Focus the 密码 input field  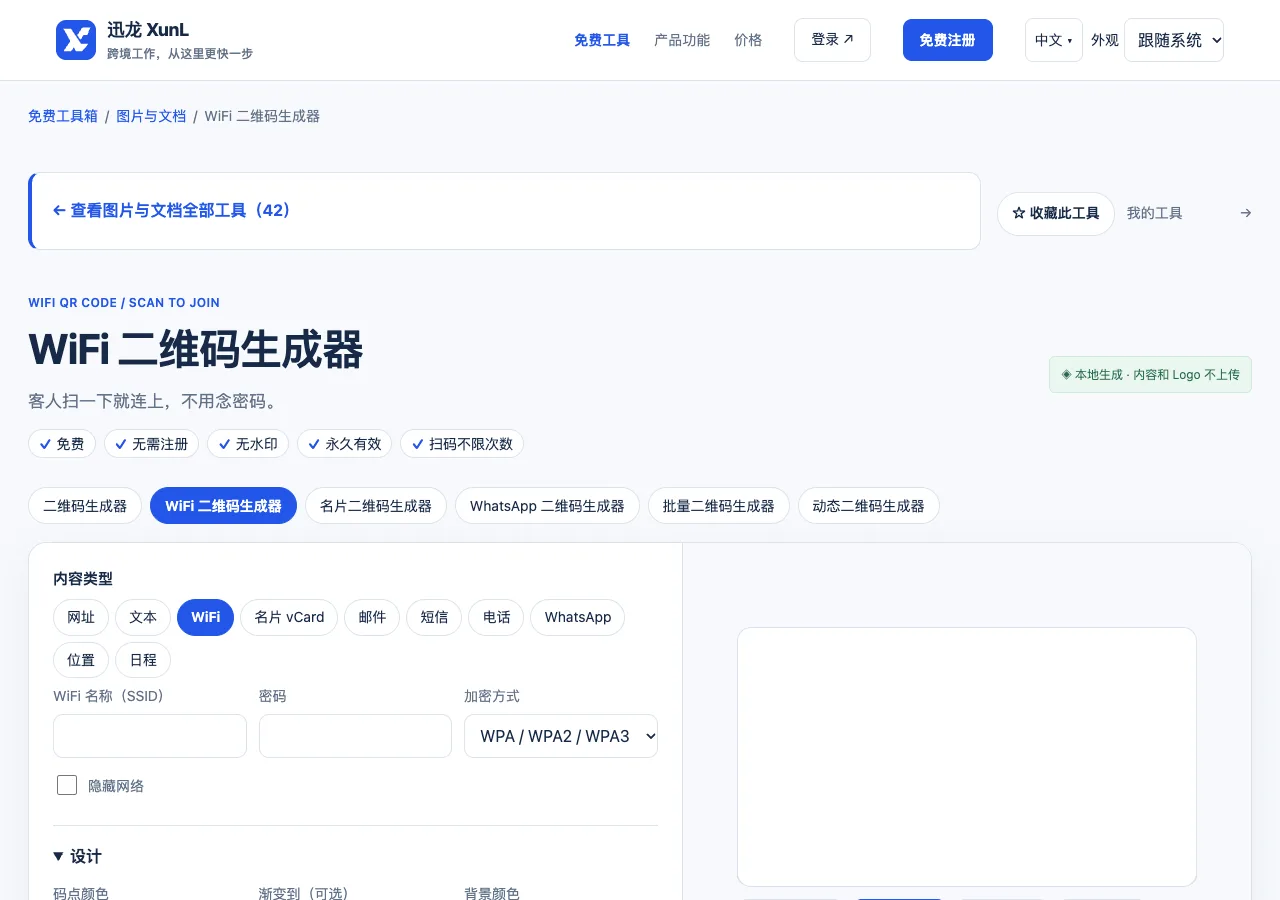coord(355,736)
